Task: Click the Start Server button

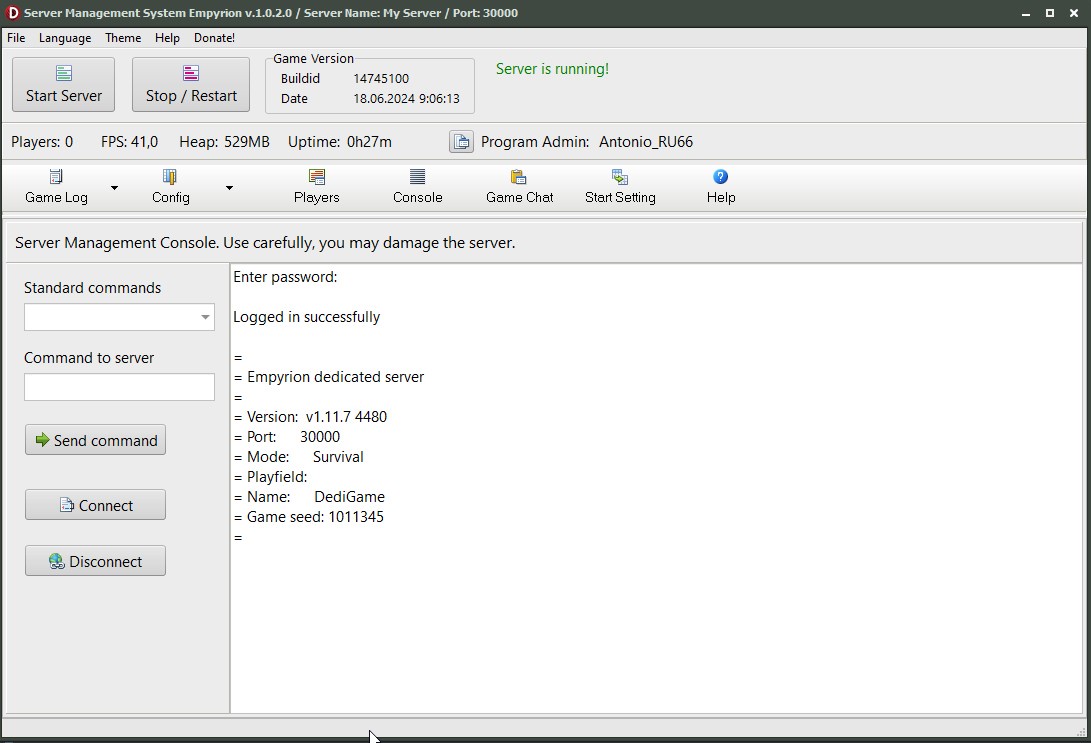Action: pos(63,85)
